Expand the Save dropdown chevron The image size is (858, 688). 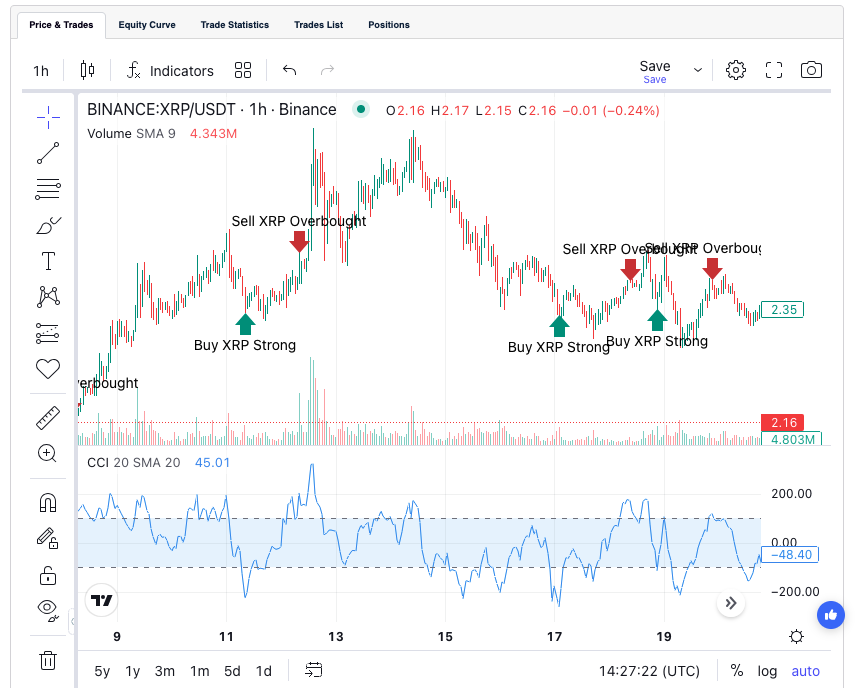point(698,70)
